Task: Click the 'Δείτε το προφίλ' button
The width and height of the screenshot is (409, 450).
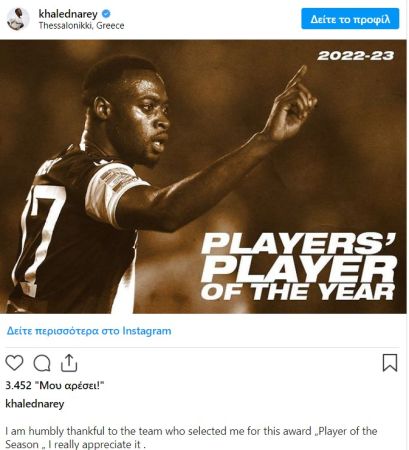Action: pos(350,19)
